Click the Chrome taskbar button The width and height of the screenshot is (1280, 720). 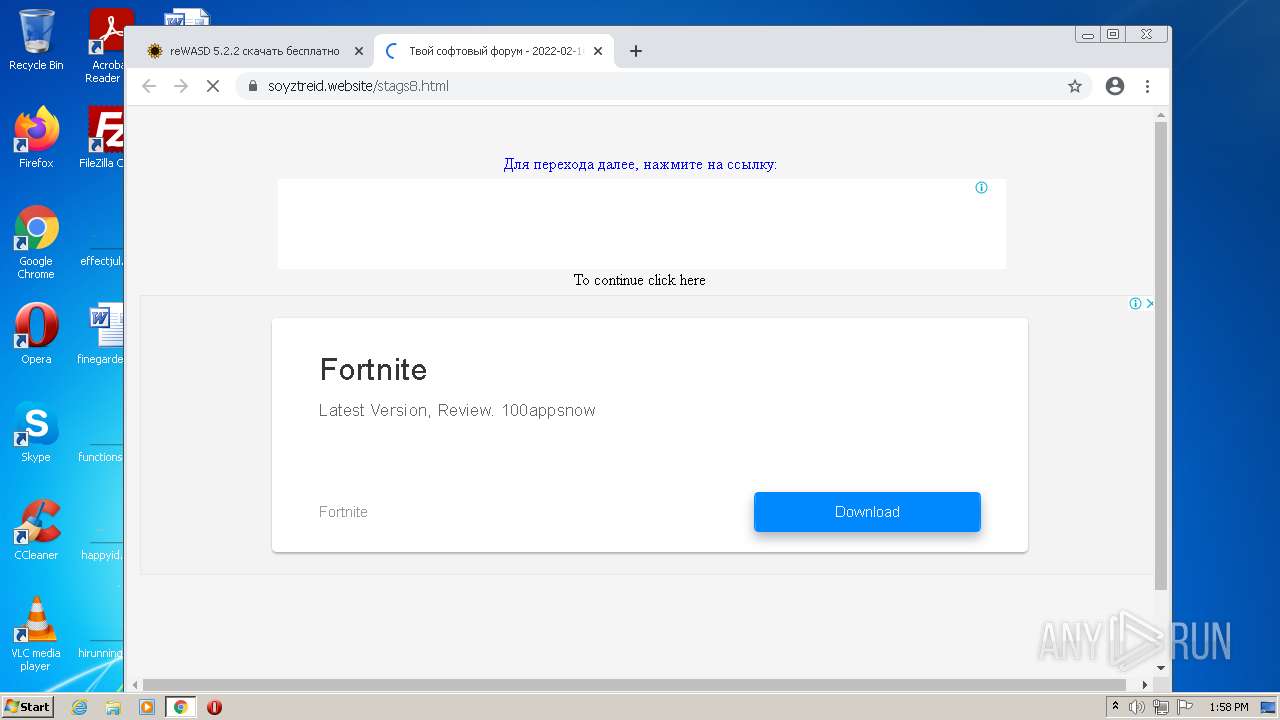tap(180, 707)
